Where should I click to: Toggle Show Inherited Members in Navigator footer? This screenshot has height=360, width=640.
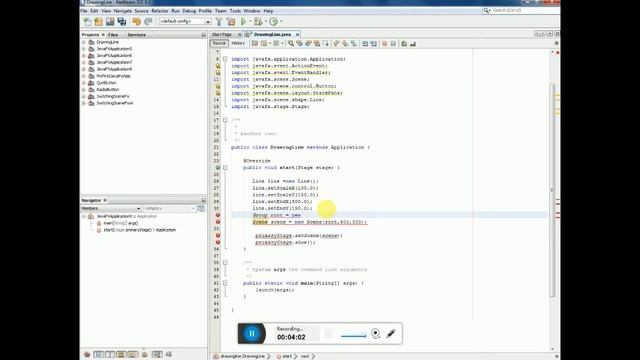pyautogui.click(x=87, y=354)
